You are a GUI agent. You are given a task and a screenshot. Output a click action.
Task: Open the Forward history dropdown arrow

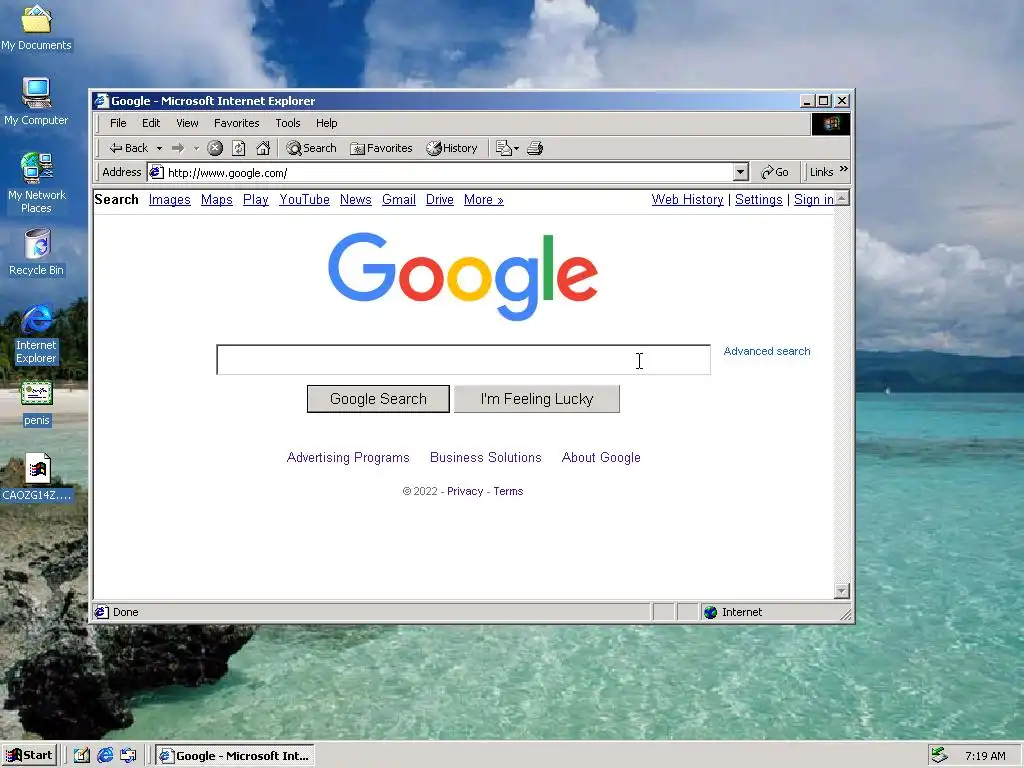click(196, 148)
